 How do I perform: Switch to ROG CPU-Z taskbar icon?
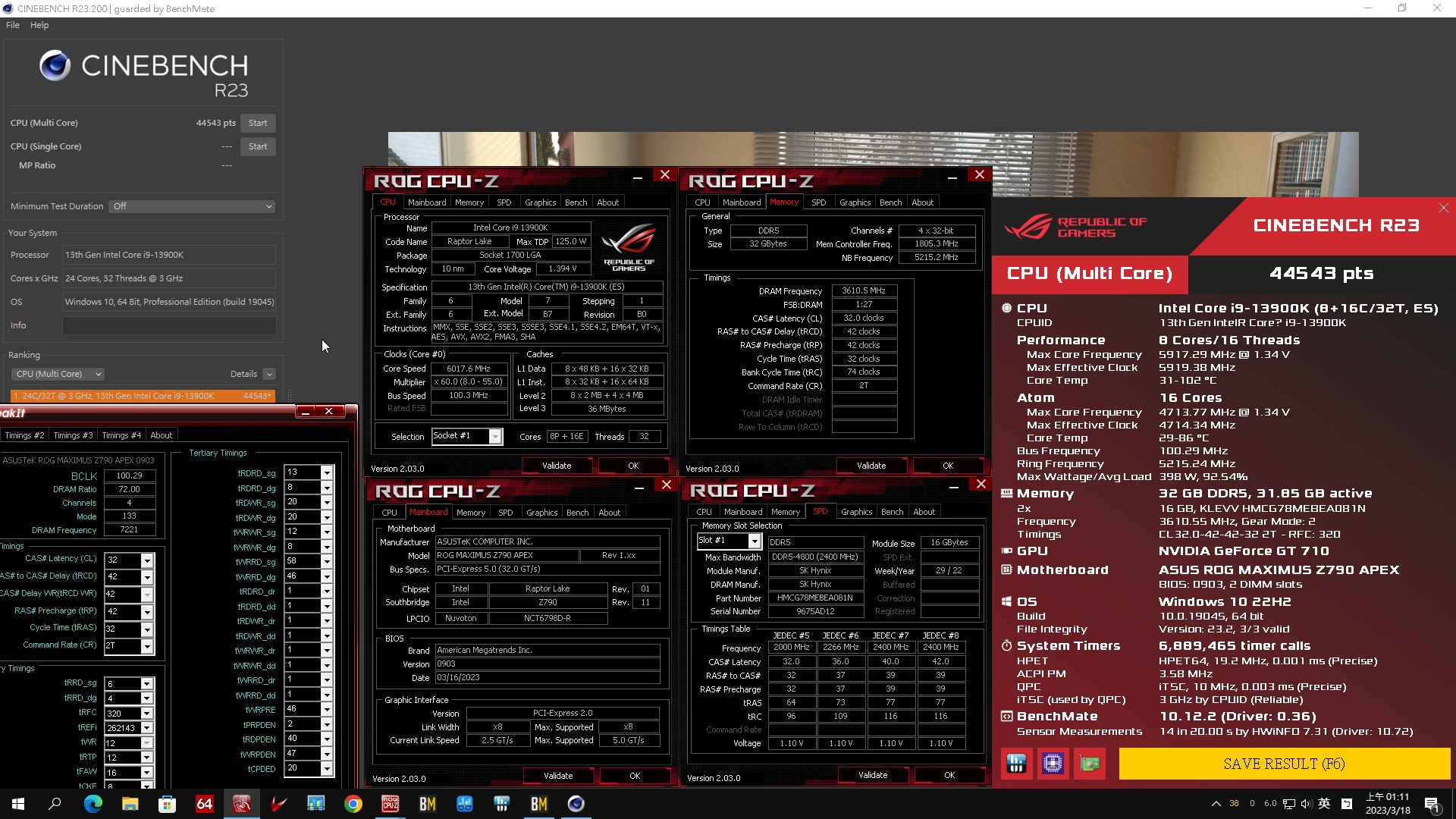pyautogui.click(x=390, y=804)
